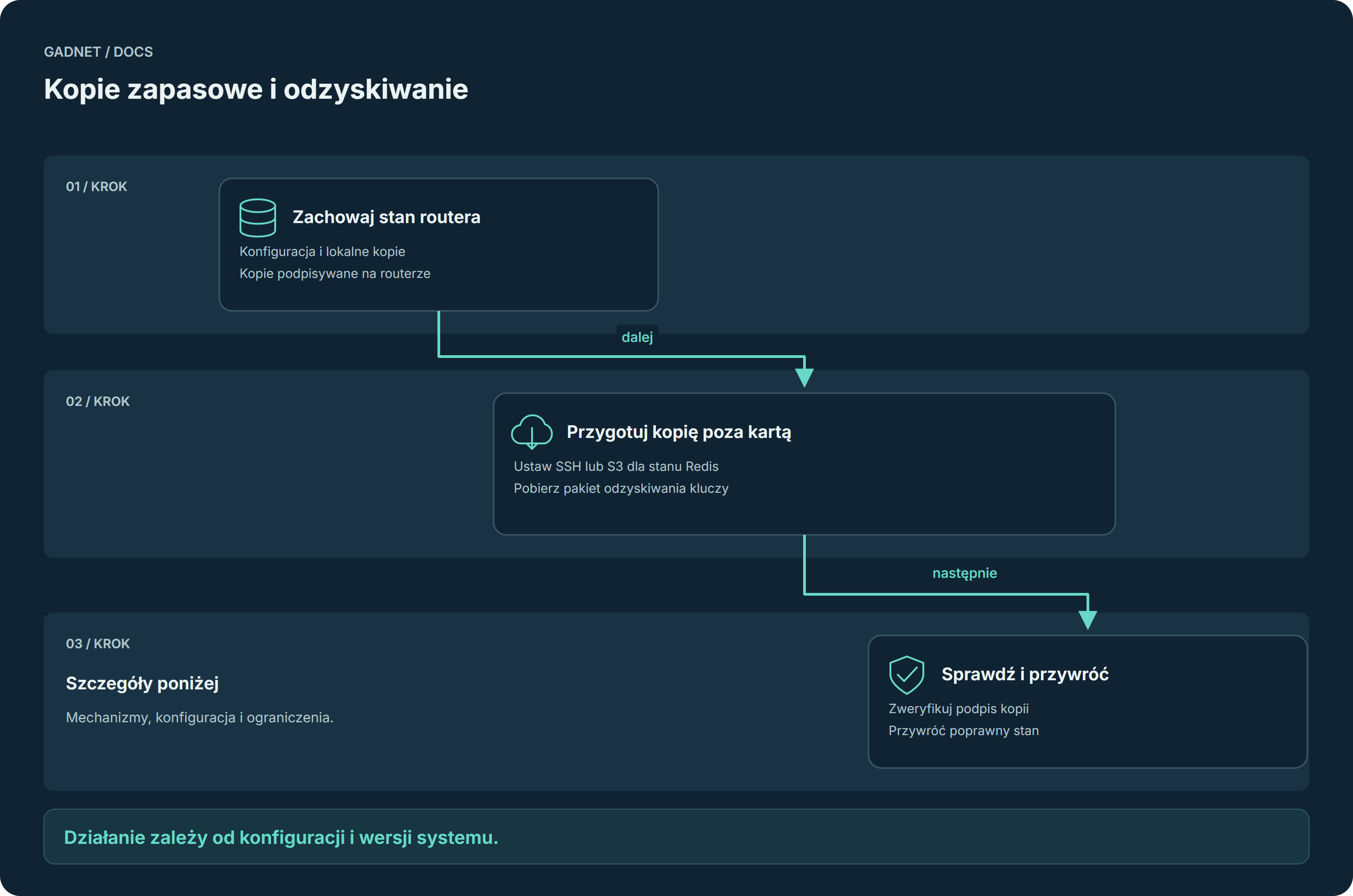This screenshot has height=896, width=1353.
Task: Click 'Przywróć poprawny stan' line
Action: coord(964,731)
